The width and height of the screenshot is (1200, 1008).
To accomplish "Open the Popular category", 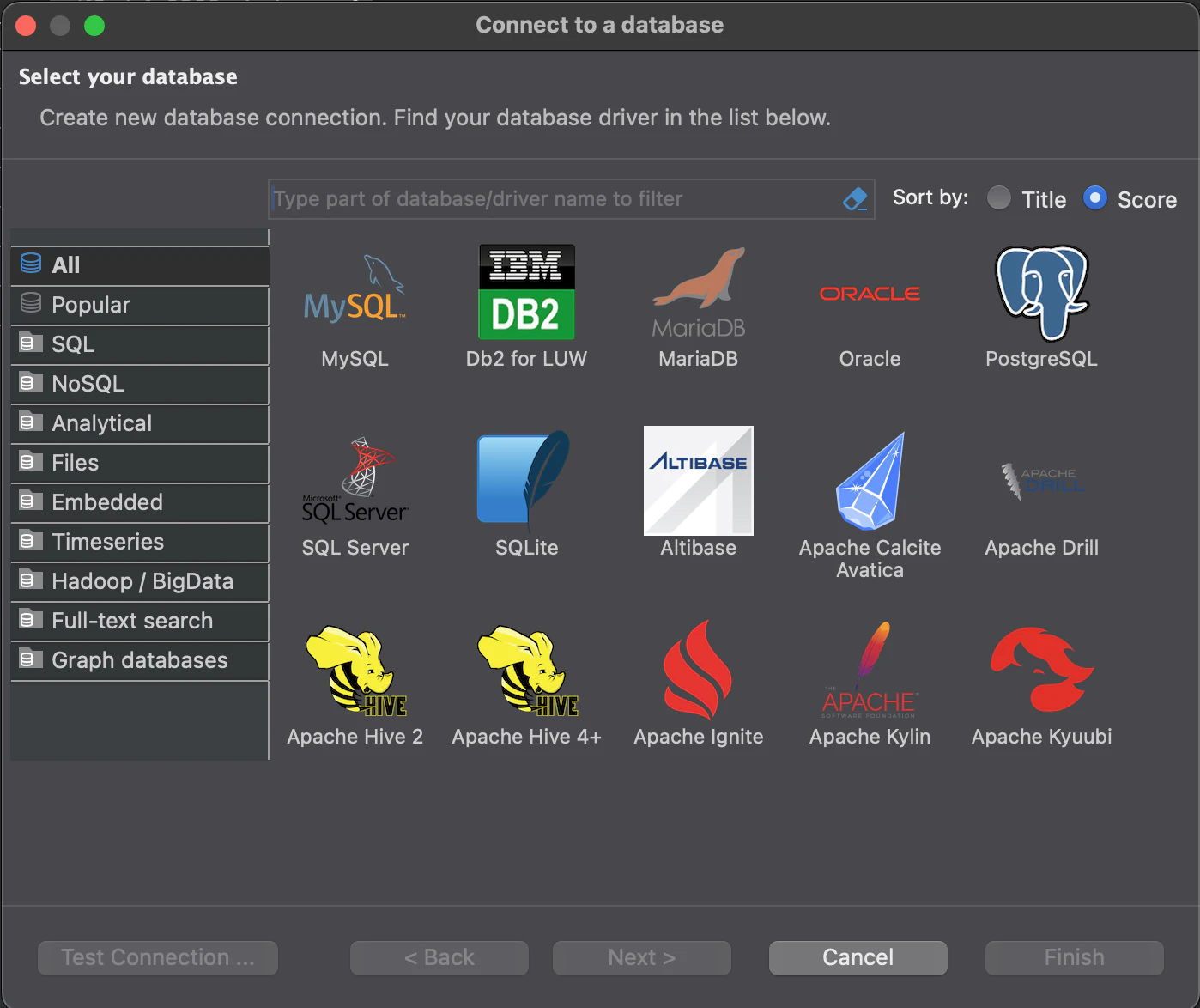I will coord(140,305).
